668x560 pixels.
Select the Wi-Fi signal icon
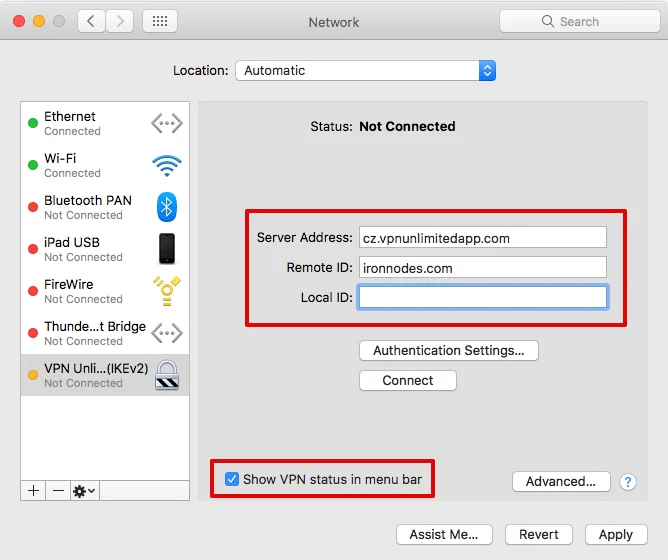coord(166,165)
